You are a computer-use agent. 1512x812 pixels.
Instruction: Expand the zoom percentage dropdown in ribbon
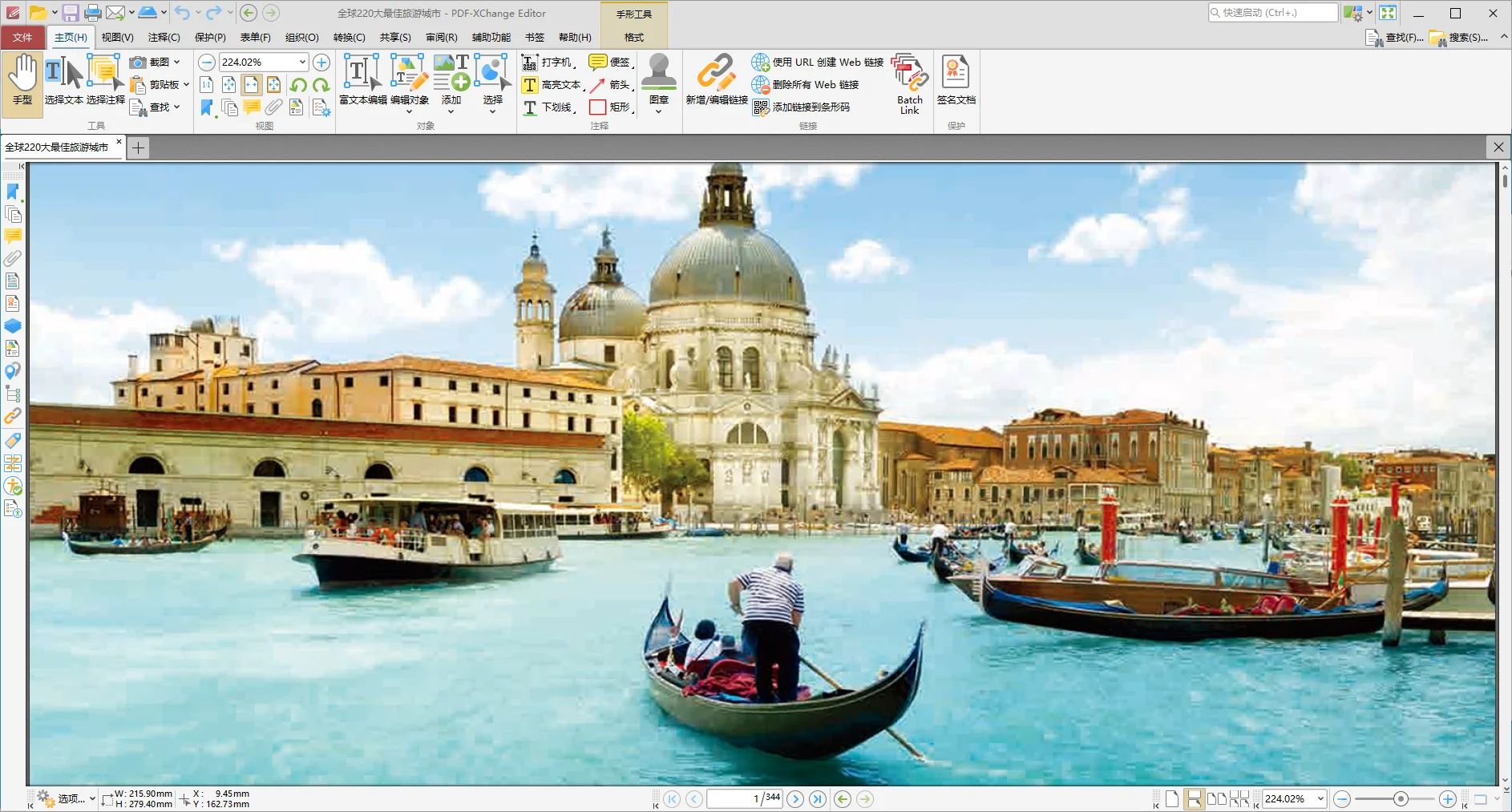302,63
